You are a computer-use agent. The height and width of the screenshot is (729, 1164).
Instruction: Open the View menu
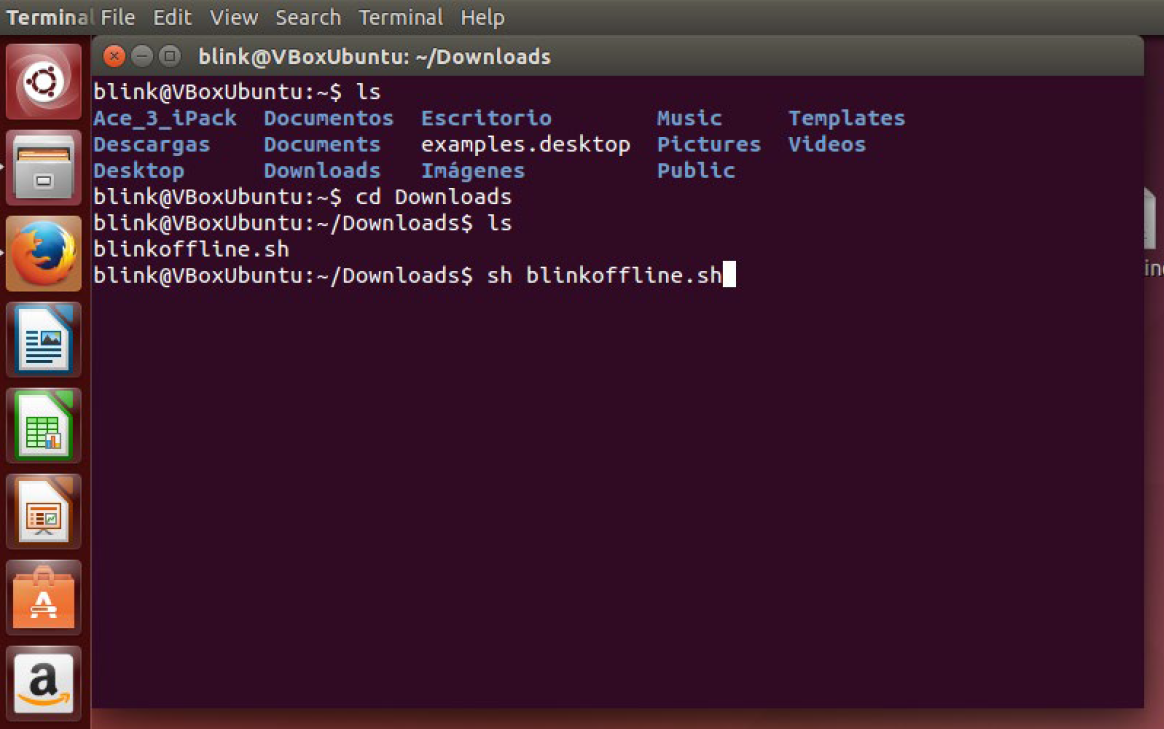tap(234, 17)
